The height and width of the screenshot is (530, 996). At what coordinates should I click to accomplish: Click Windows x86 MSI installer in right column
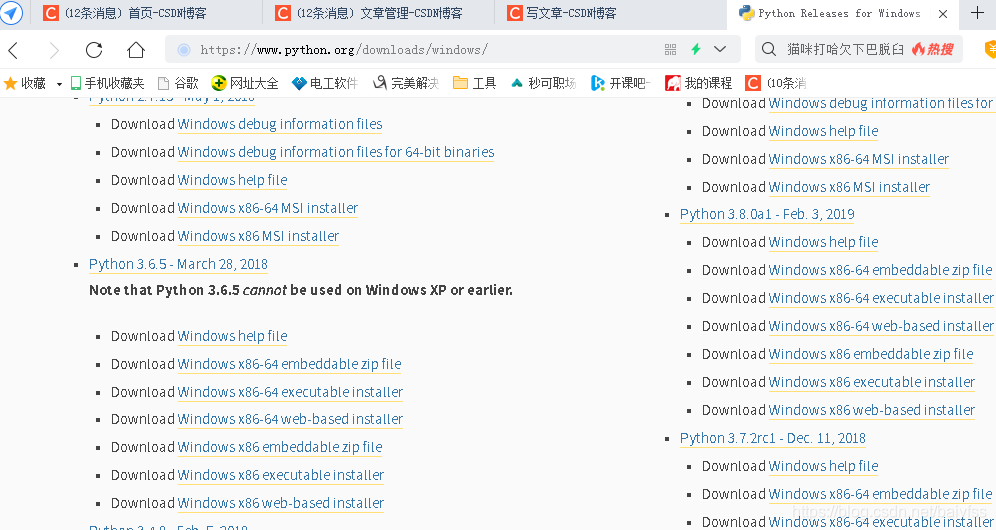point(849,187)
